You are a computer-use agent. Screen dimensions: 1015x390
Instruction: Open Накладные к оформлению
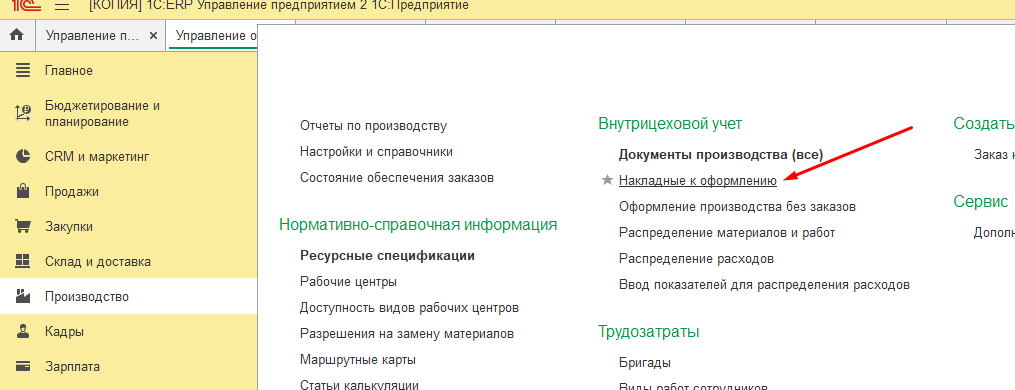click(698, 181)
